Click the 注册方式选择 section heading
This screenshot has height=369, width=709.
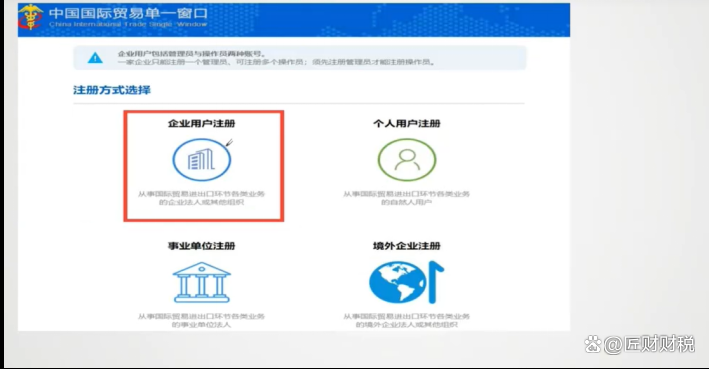coord(112,90)
